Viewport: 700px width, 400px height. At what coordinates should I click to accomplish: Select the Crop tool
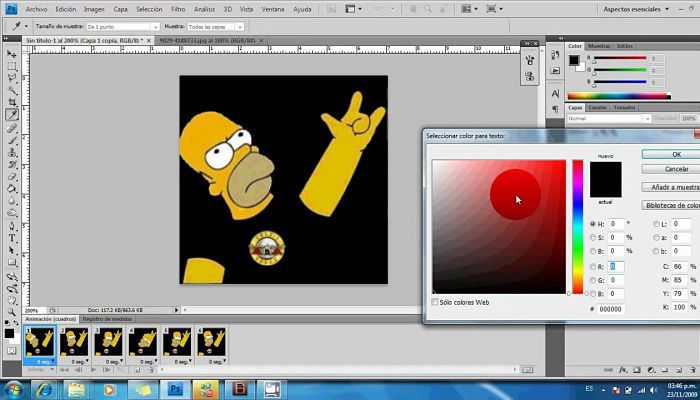click(12, 103)
